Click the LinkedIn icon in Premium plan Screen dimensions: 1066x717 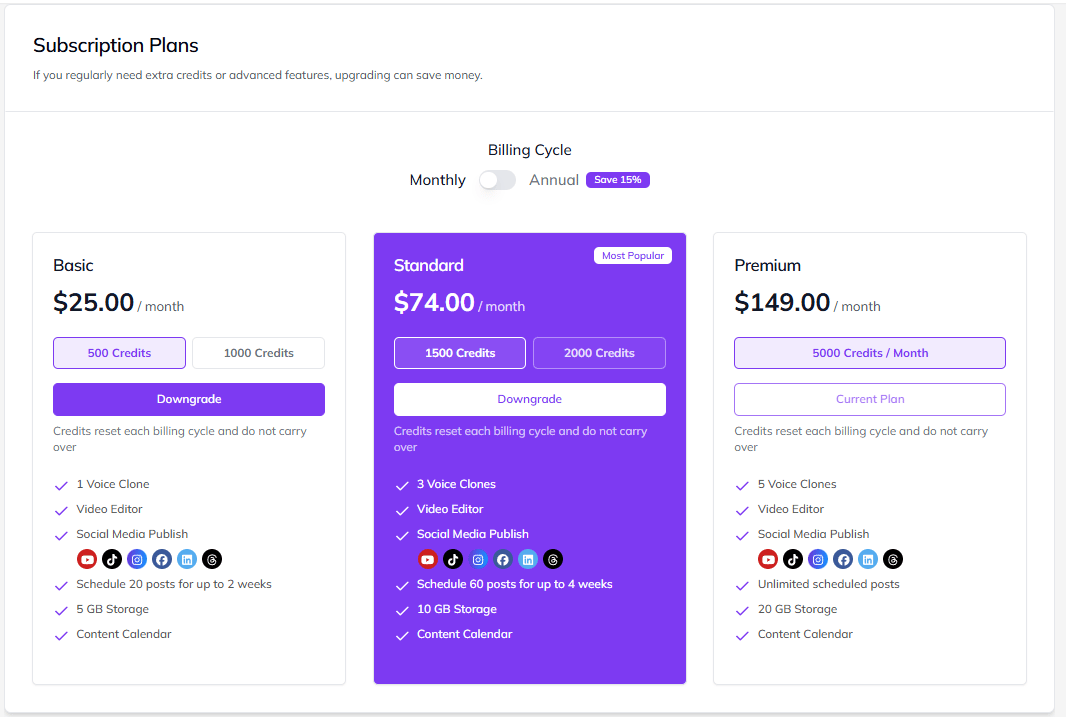(868, 559)
